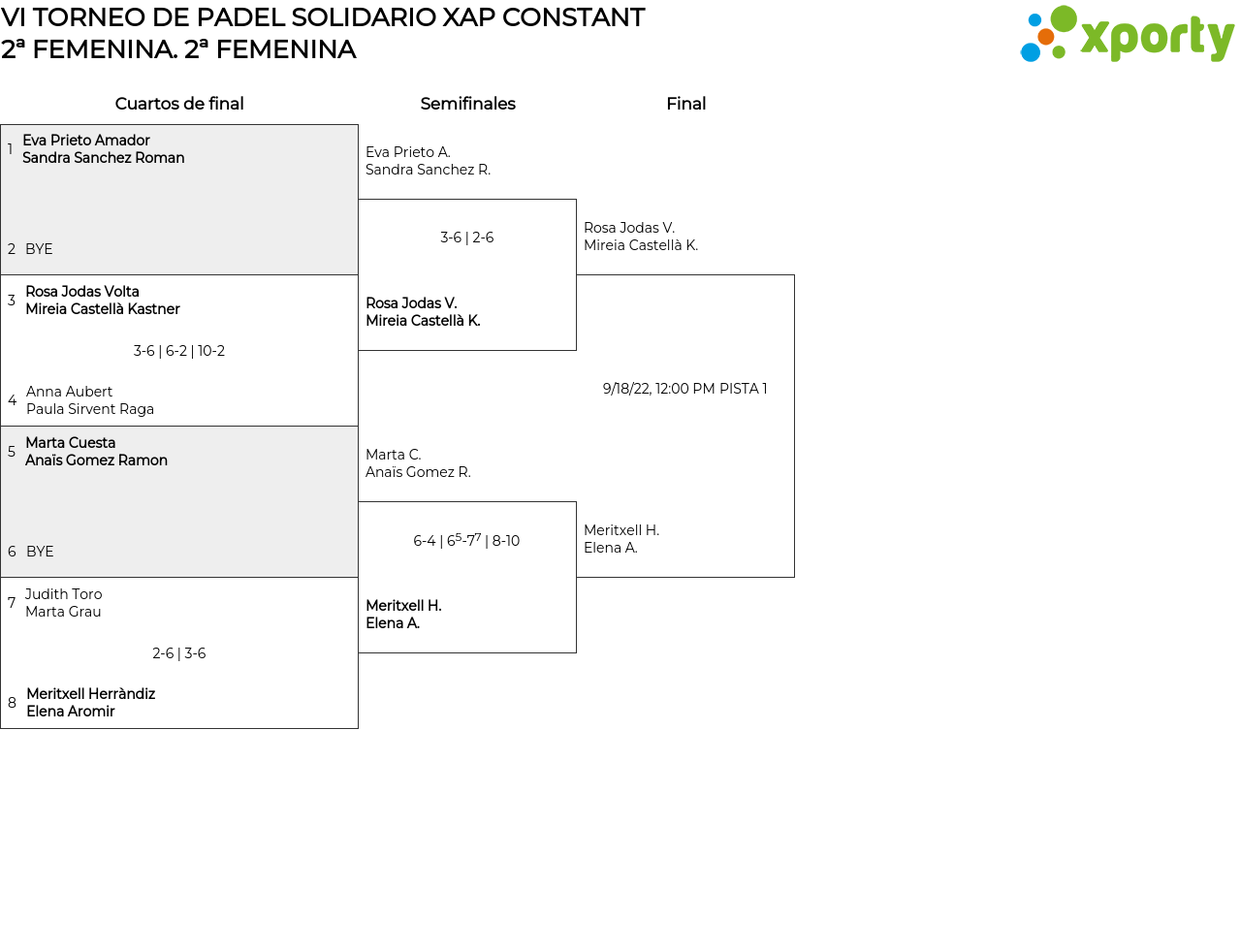Viewport: 1241px width, 952px height.
Task: Open Judith Toro and Marta Grau entry
Action: click(x=63, y=603)
